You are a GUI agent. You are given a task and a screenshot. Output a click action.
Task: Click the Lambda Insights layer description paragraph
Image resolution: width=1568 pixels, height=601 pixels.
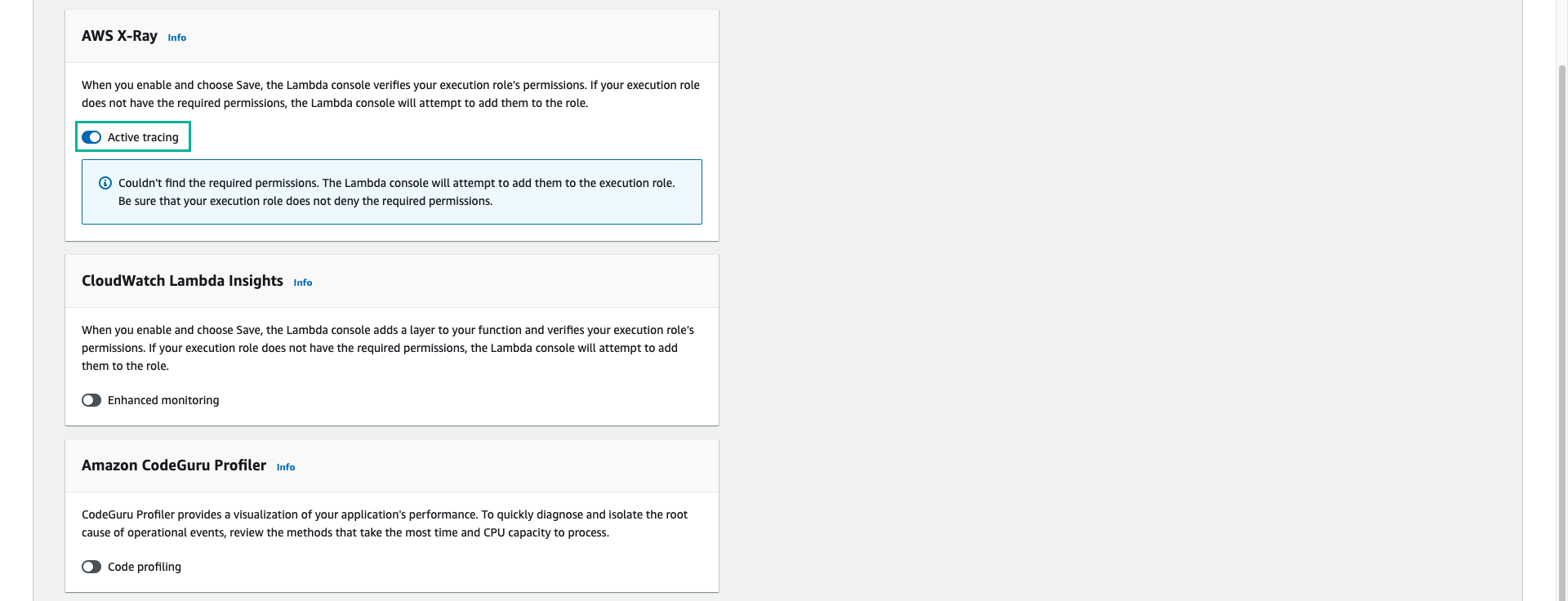point(388,348)
